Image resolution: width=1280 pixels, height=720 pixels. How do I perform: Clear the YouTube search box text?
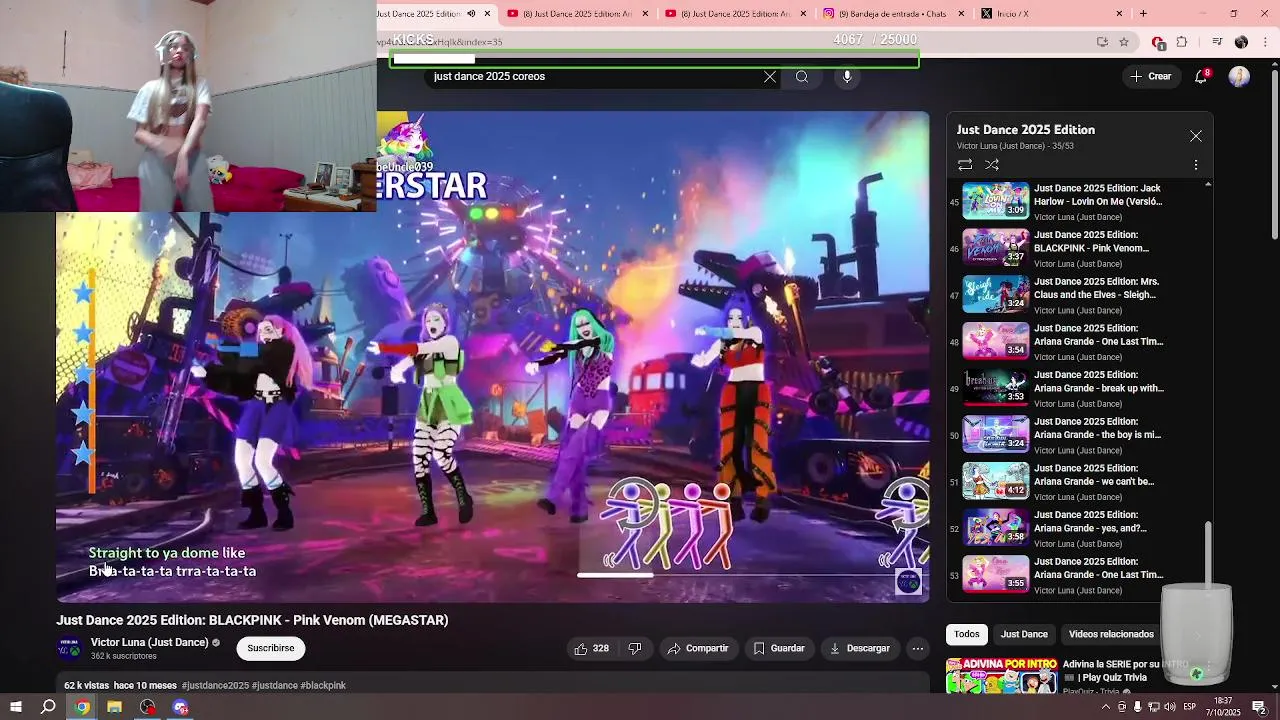click(x=770, y=77)
